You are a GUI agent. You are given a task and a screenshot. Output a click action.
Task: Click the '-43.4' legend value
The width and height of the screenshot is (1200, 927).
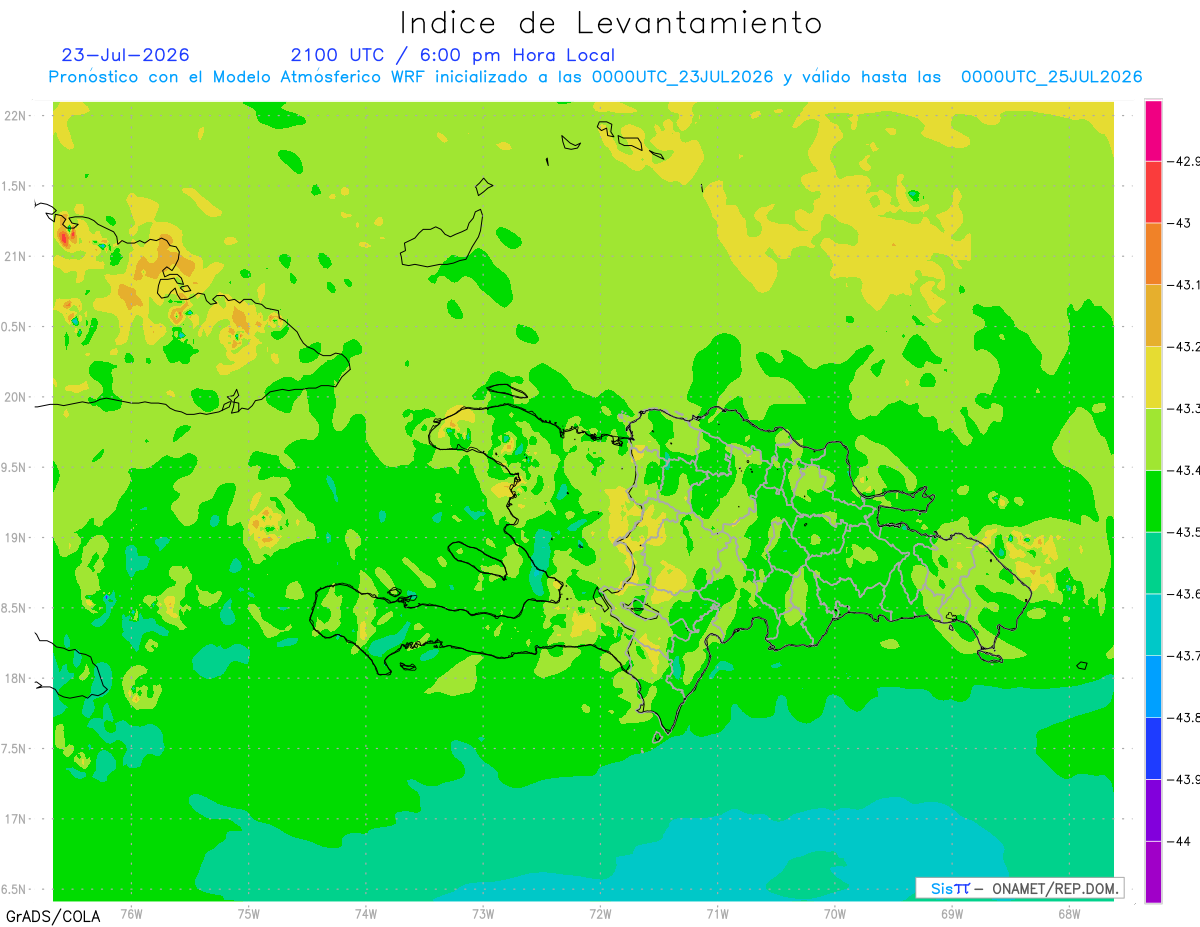tap(1184, 470)
